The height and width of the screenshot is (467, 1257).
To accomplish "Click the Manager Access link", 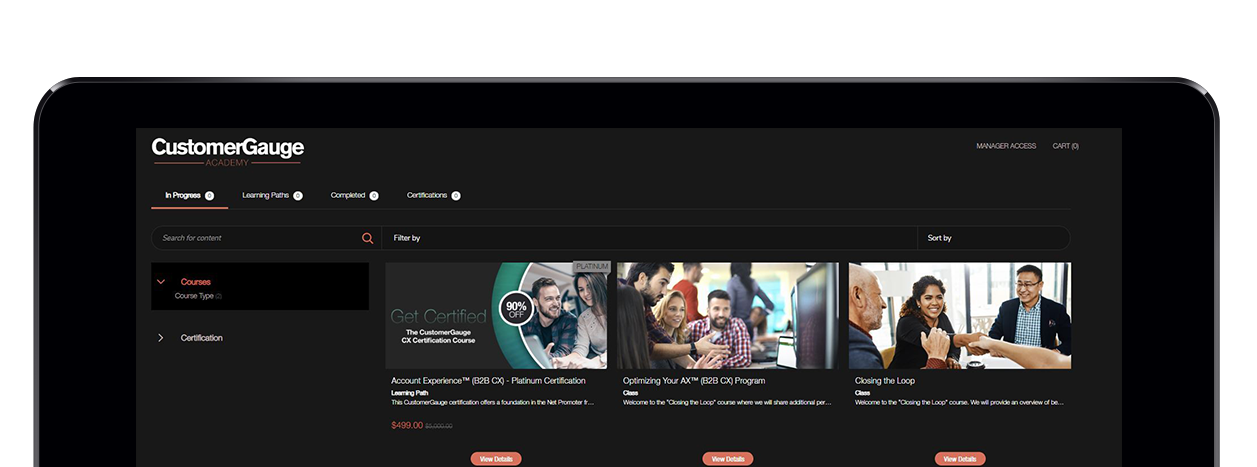I will click(1006, 146).
